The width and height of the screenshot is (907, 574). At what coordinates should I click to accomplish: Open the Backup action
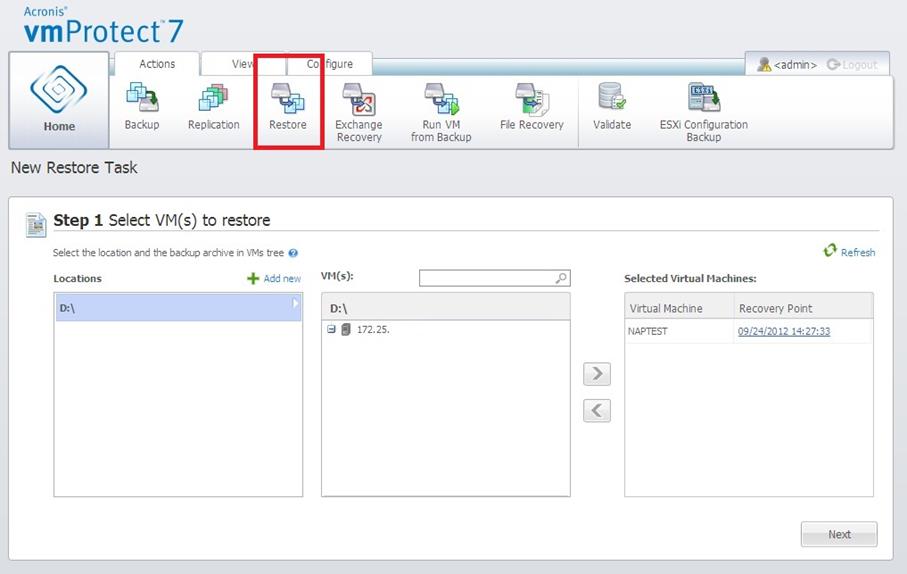point(142,106)
